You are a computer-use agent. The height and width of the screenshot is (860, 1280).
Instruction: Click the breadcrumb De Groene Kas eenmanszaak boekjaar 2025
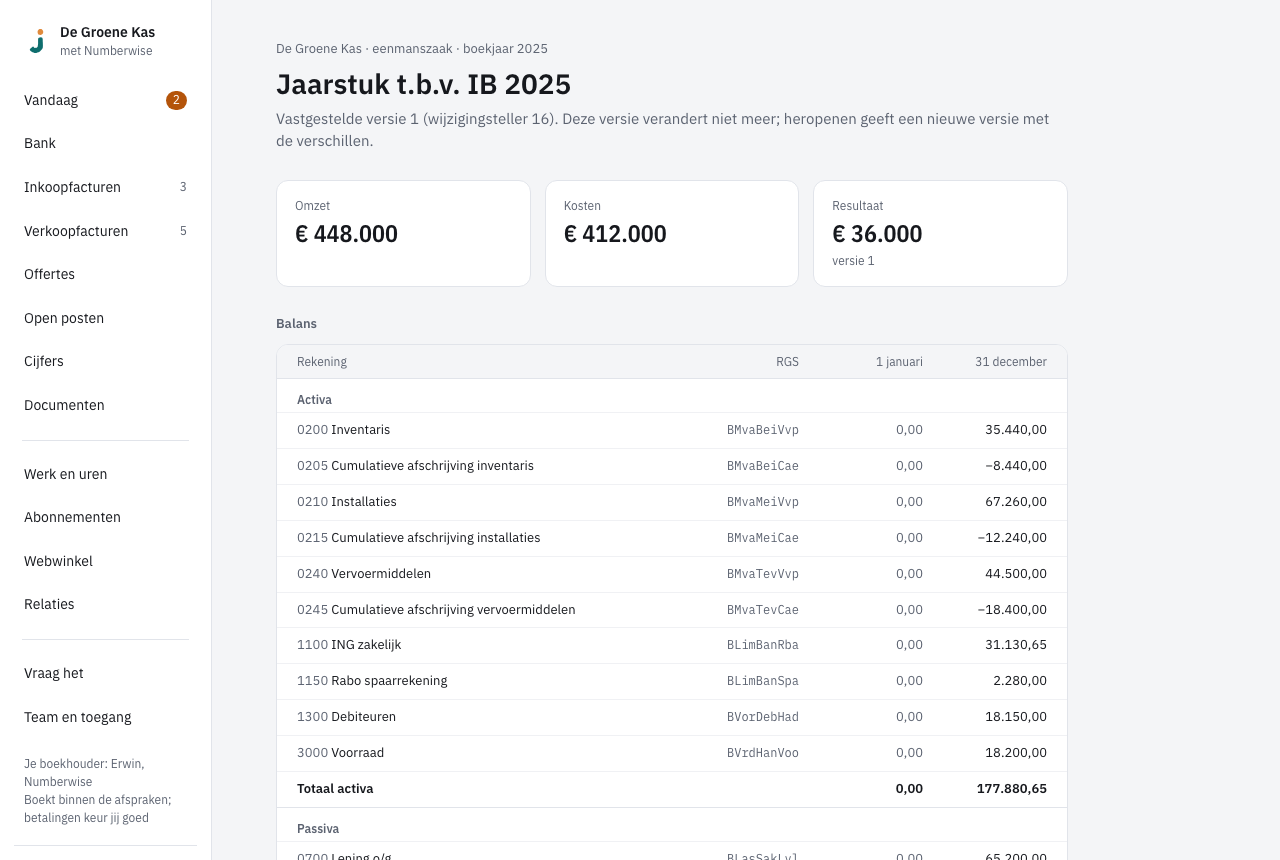(x=412, y=48)
